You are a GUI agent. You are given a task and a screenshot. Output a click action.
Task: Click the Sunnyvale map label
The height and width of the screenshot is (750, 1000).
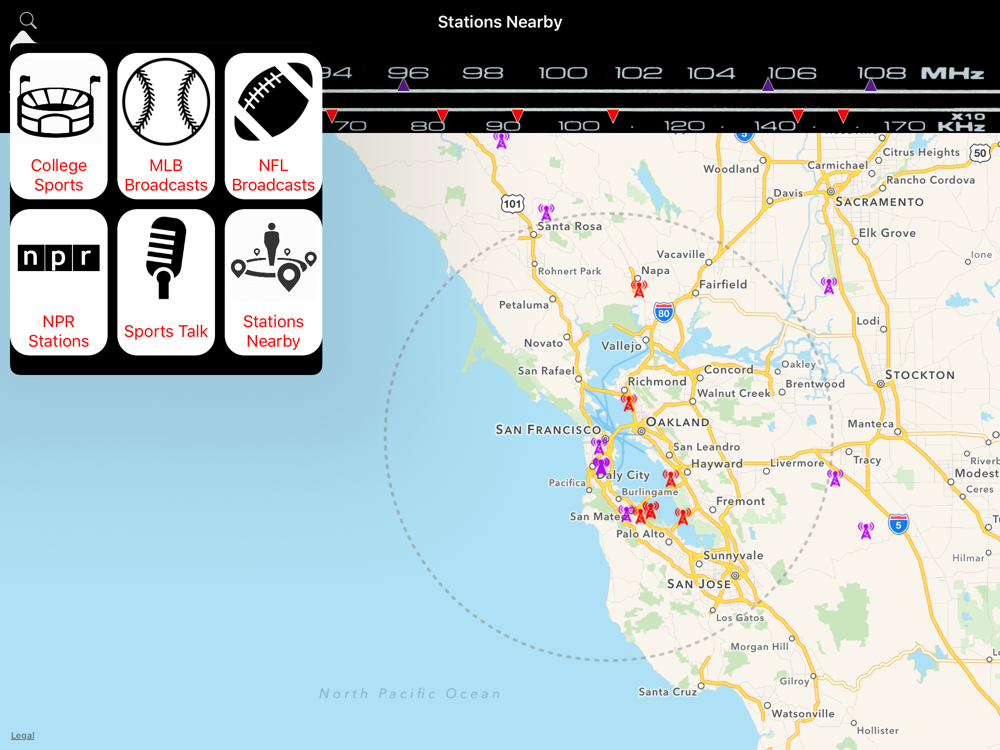pos(733,555)
